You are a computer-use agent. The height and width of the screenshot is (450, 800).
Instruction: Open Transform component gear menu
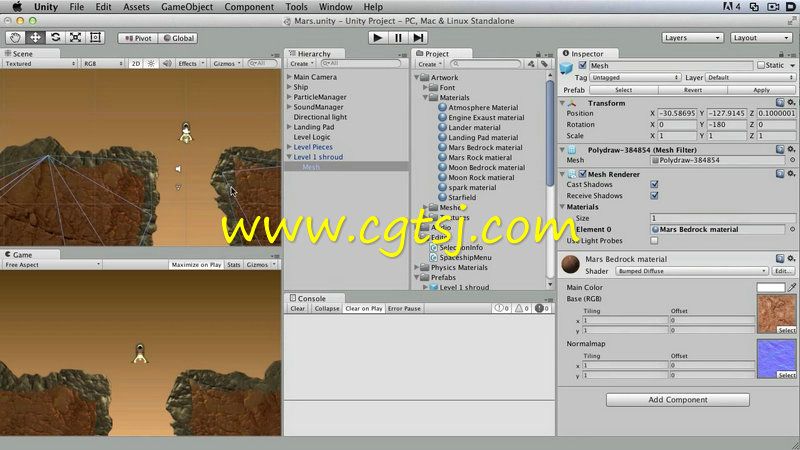tap(791, 103)
